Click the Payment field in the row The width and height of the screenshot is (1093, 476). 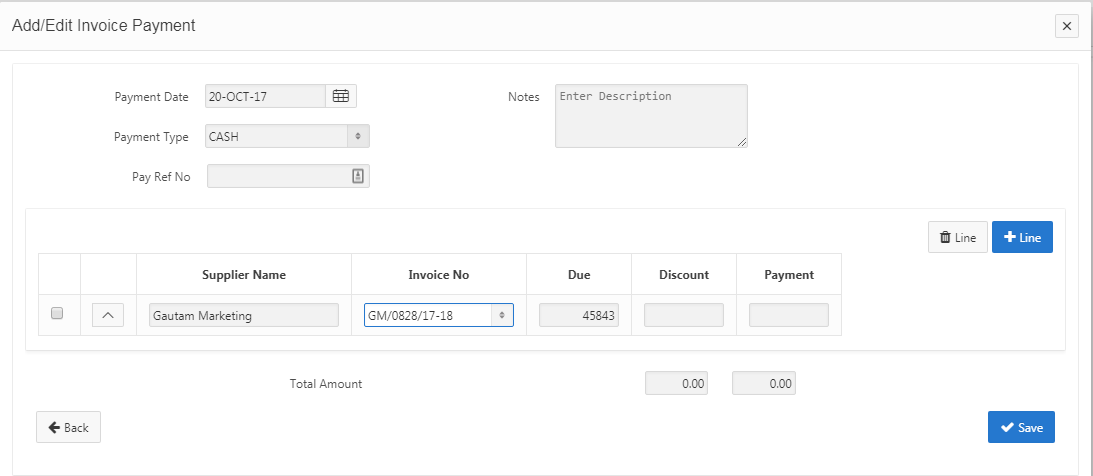click(789, 315)
